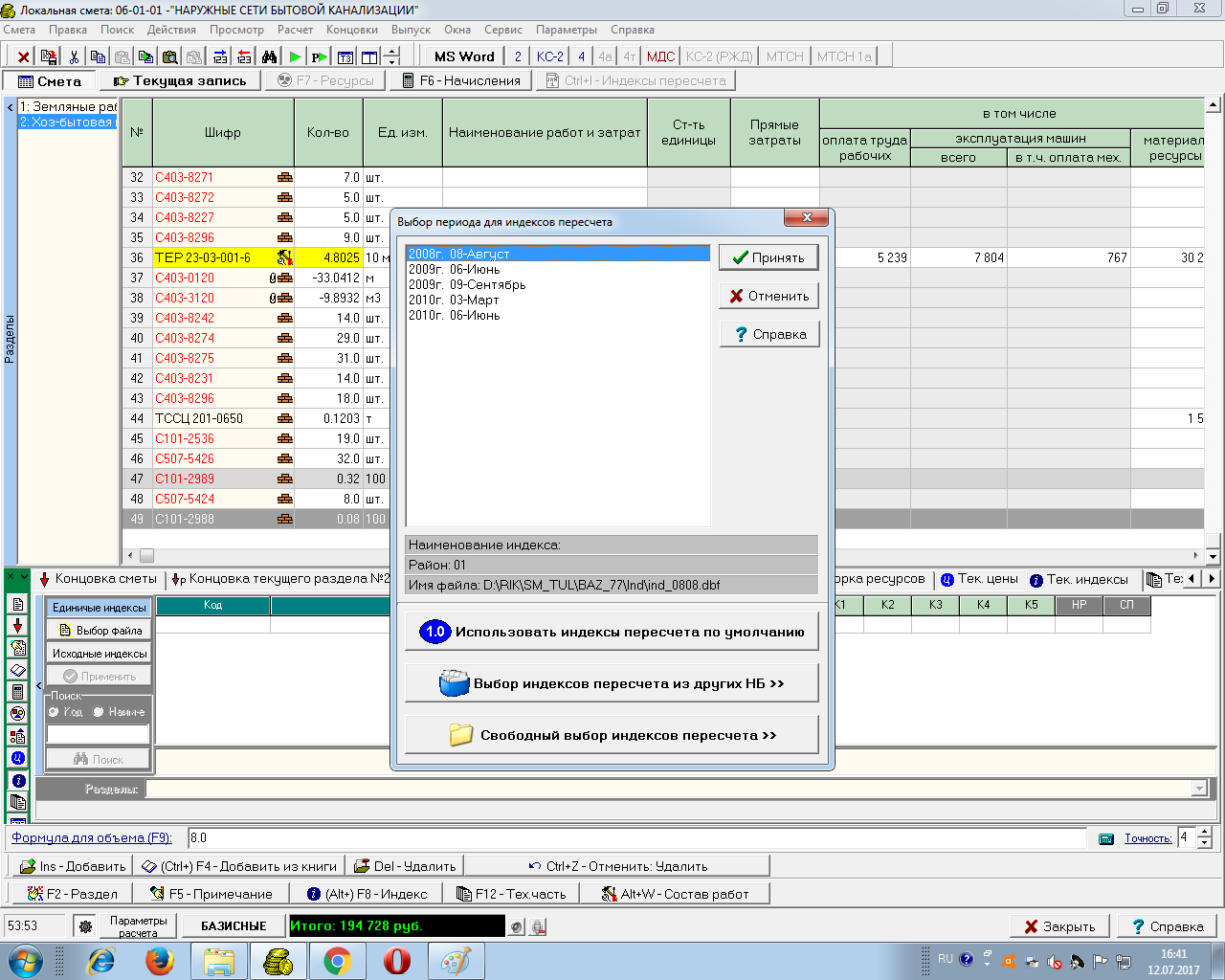1225x980 pixels.
Task: Open the Расчет menu
Action: coord(295,30)
